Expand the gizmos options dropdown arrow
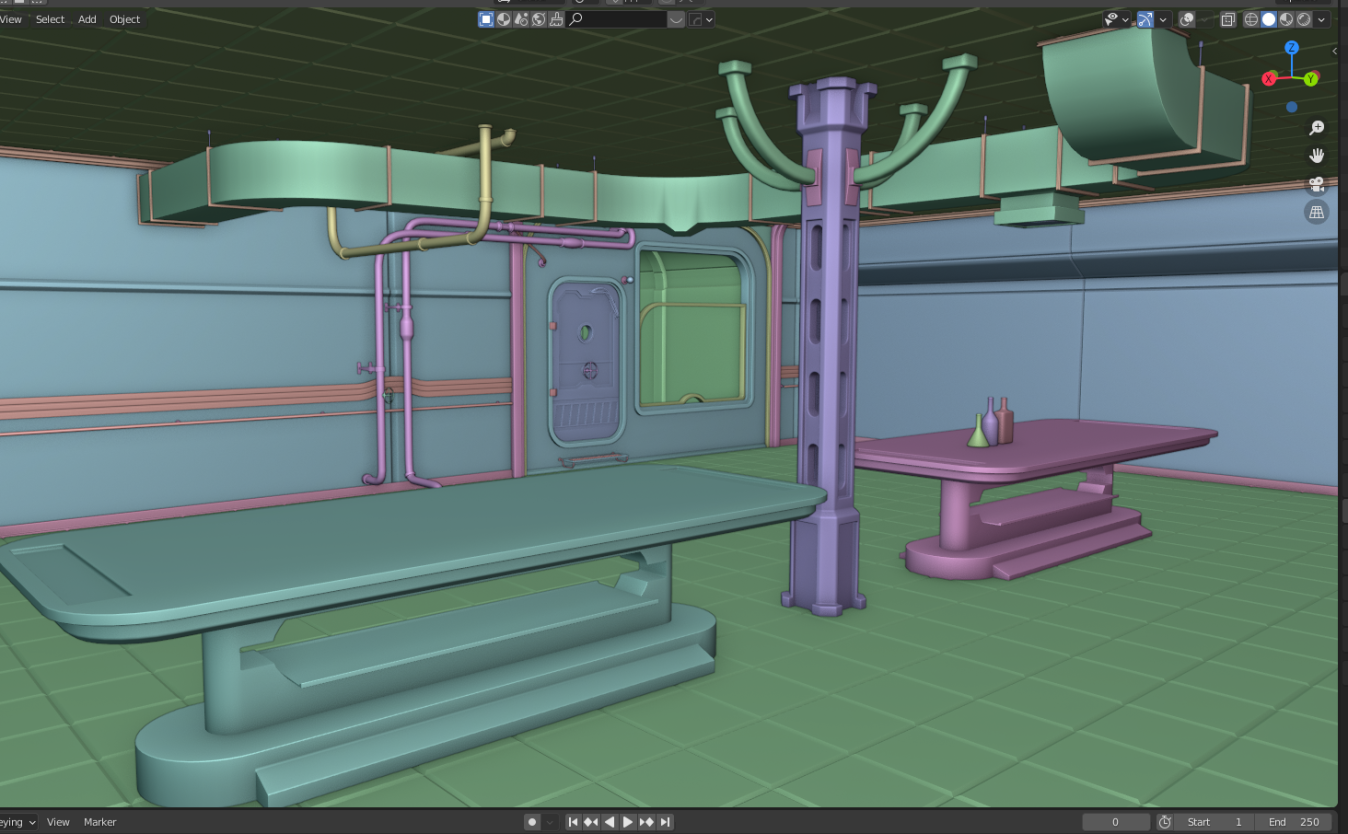 (x=1163, y=19)
